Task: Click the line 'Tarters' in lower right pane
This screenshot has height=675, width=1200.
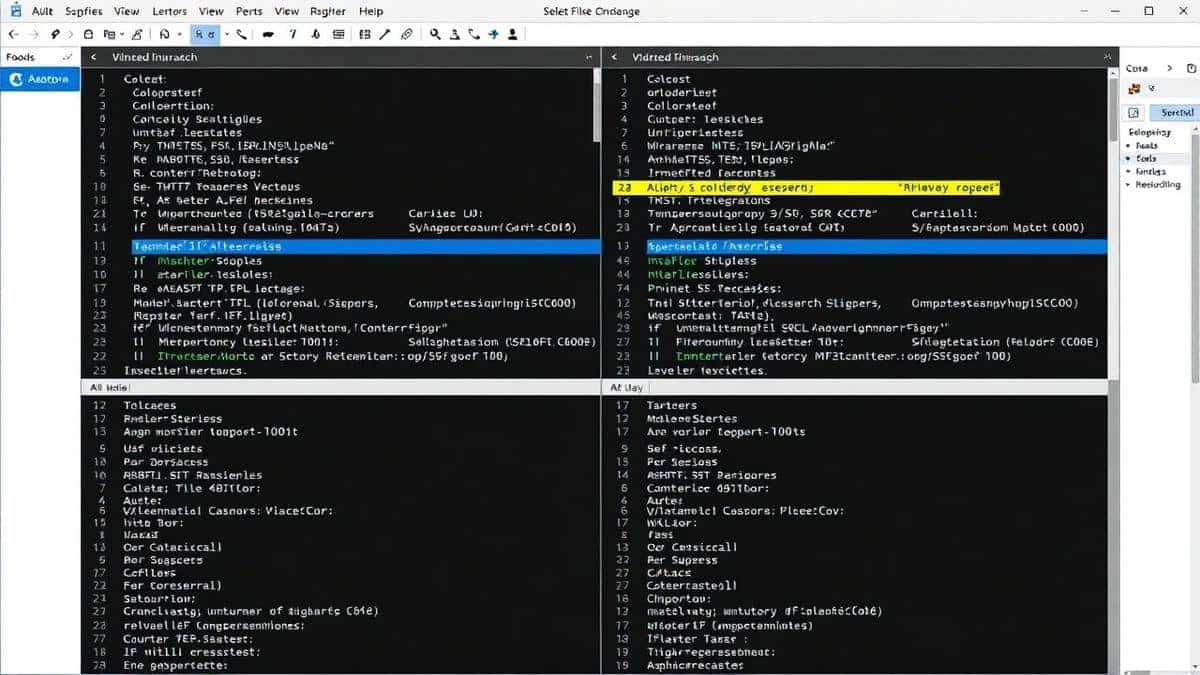Action: click(x=672, y=405)
